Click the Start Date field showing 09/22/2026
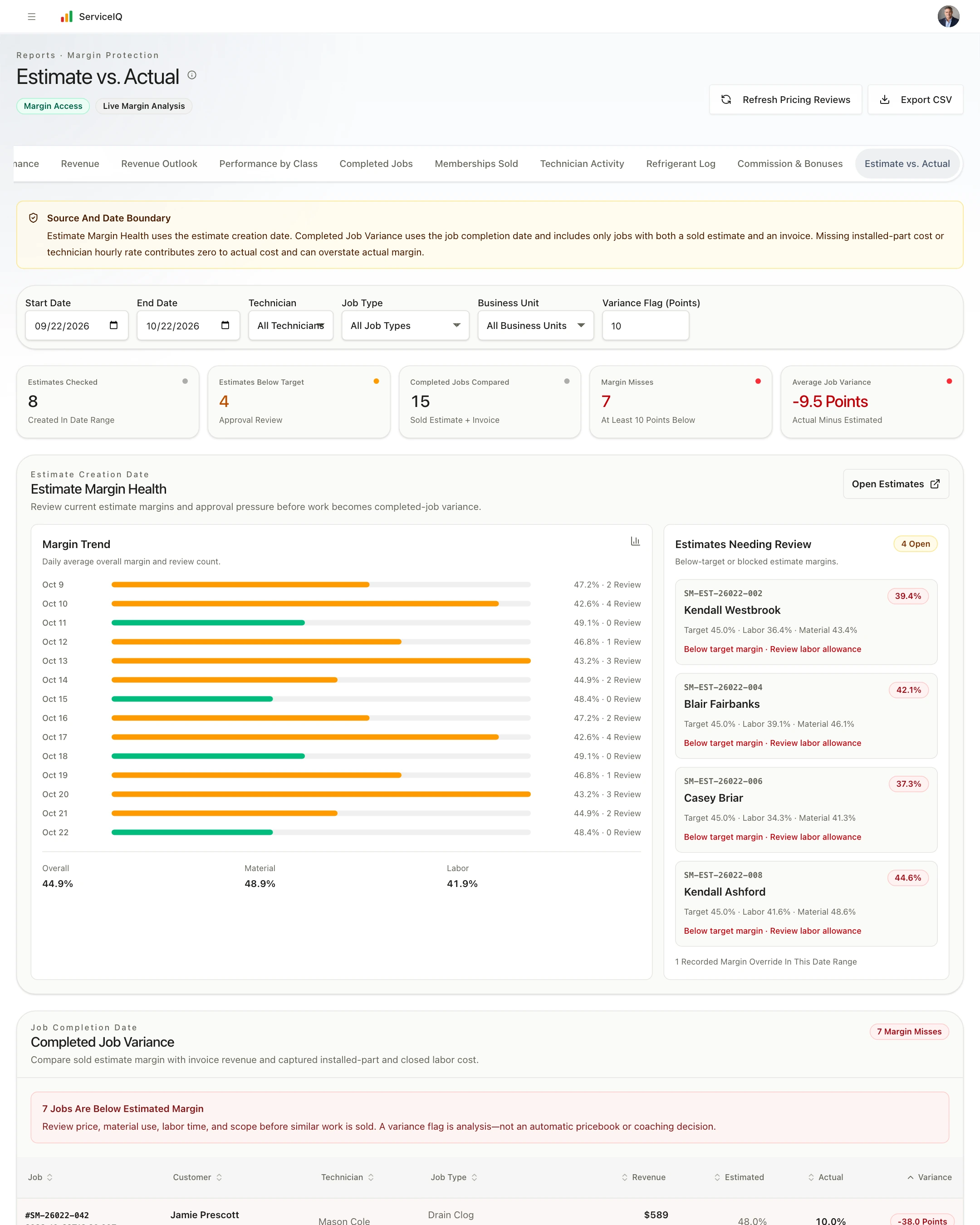The width and height of the screenshot is (980, 1225). click(x=77, y=326)
